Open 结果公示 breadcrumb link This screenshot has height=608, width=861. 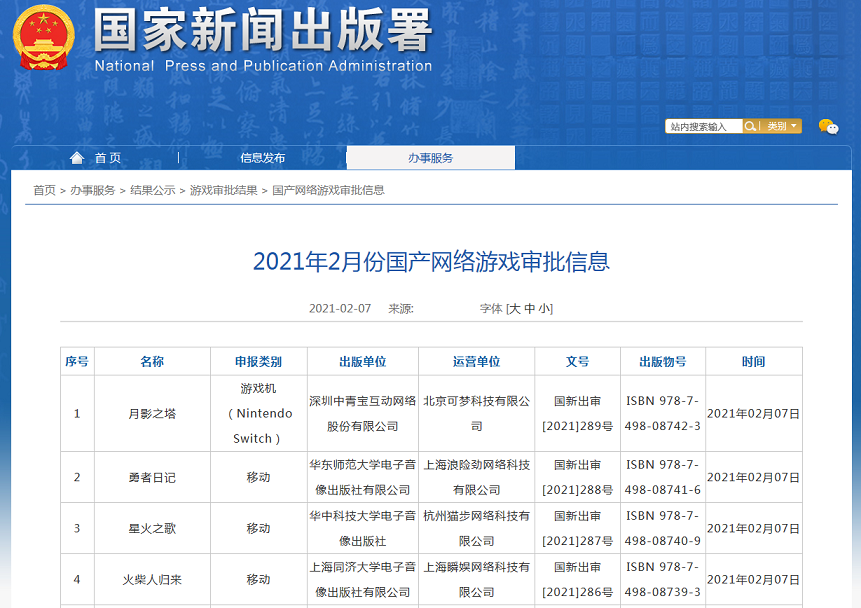coord(152,190)
